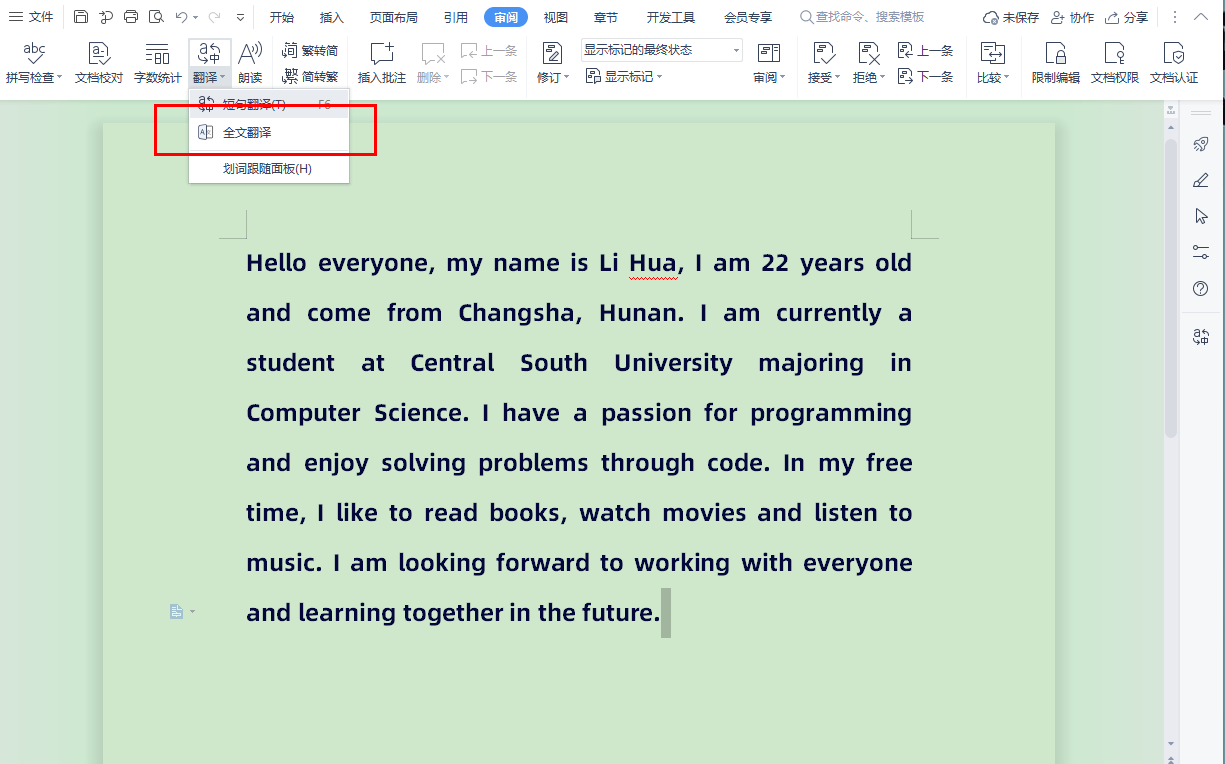1225x764 pixels.
Task: Convert text with 繁转简
Action: [311, 51]
